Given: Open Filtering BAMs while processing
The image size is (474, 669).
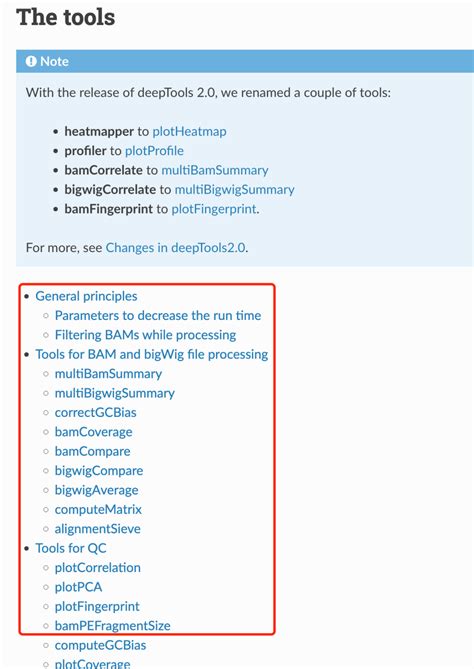Looking at the screenshot, I should (145, 335).
